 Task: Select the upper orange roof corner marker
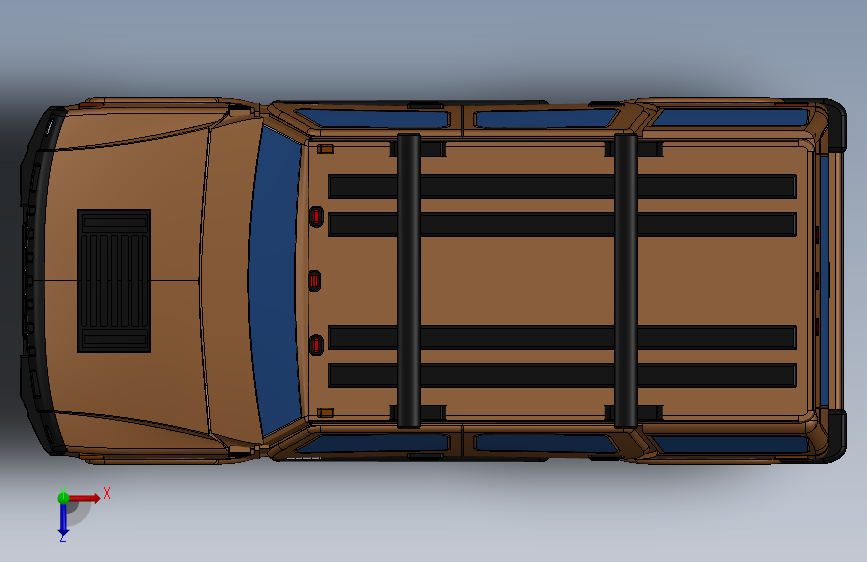tap(325, 149)
